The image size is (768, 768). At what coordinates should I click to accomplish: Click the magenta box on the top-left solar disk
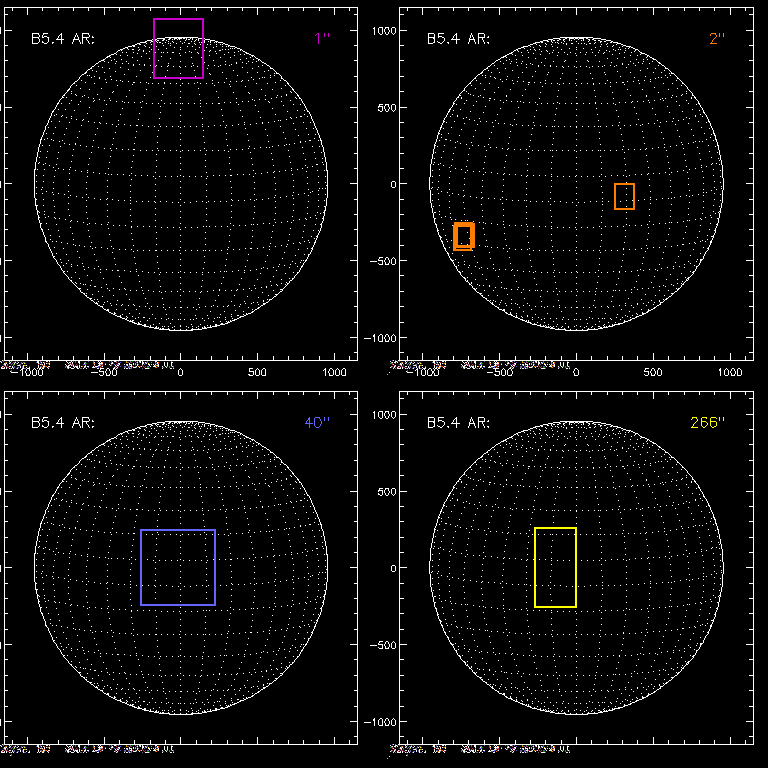(x=178, y=48)
